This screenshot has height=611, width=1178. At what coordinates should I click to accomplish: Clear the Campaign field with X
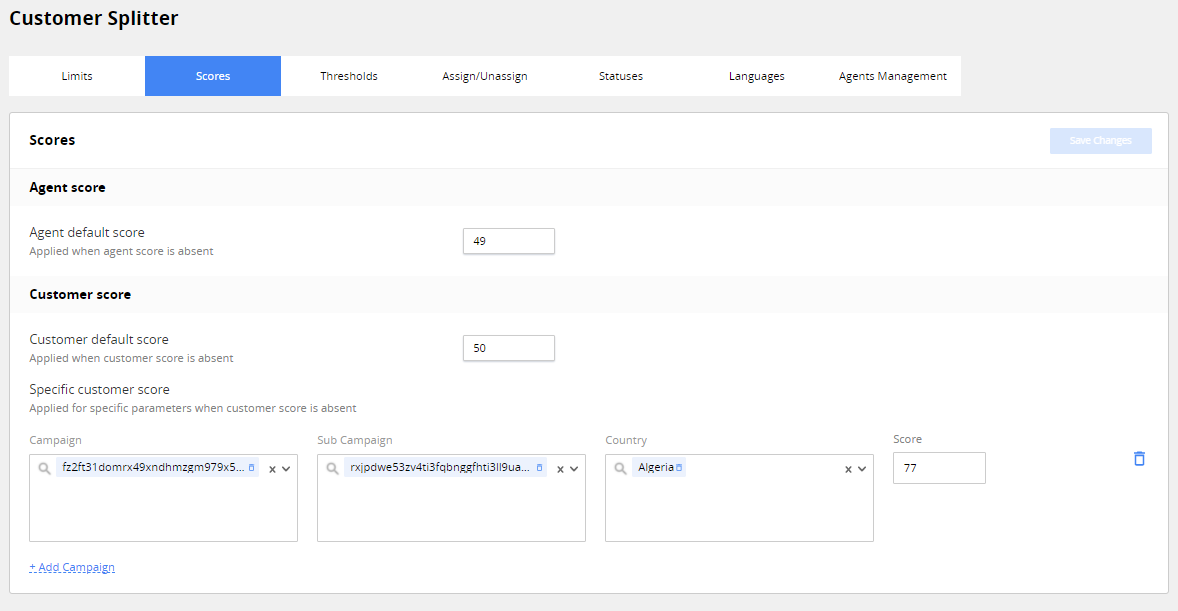[272, 469]
